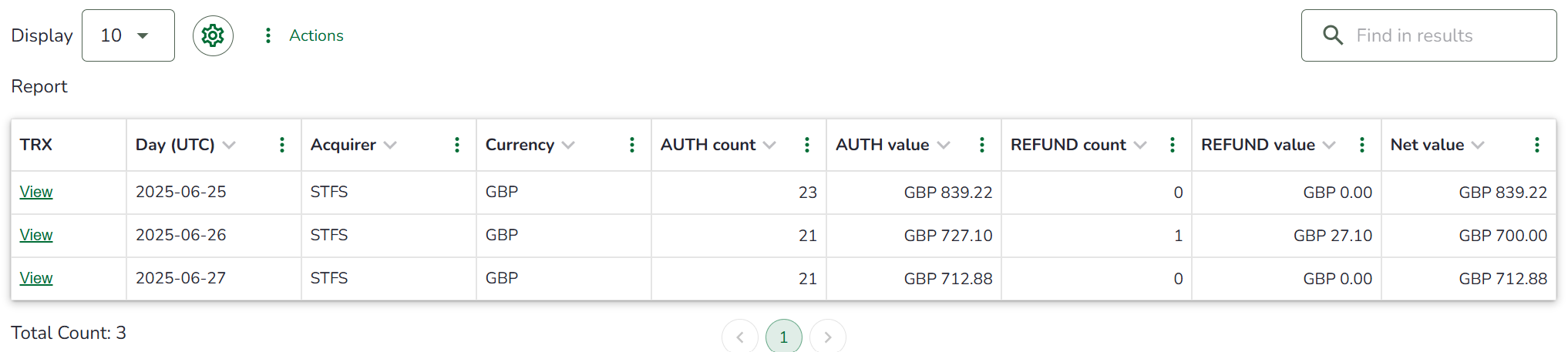The width and height of the screenshot is (1568, 352).
Task: Open REFUND value column options menu
Action: [x=1362, y=145]
